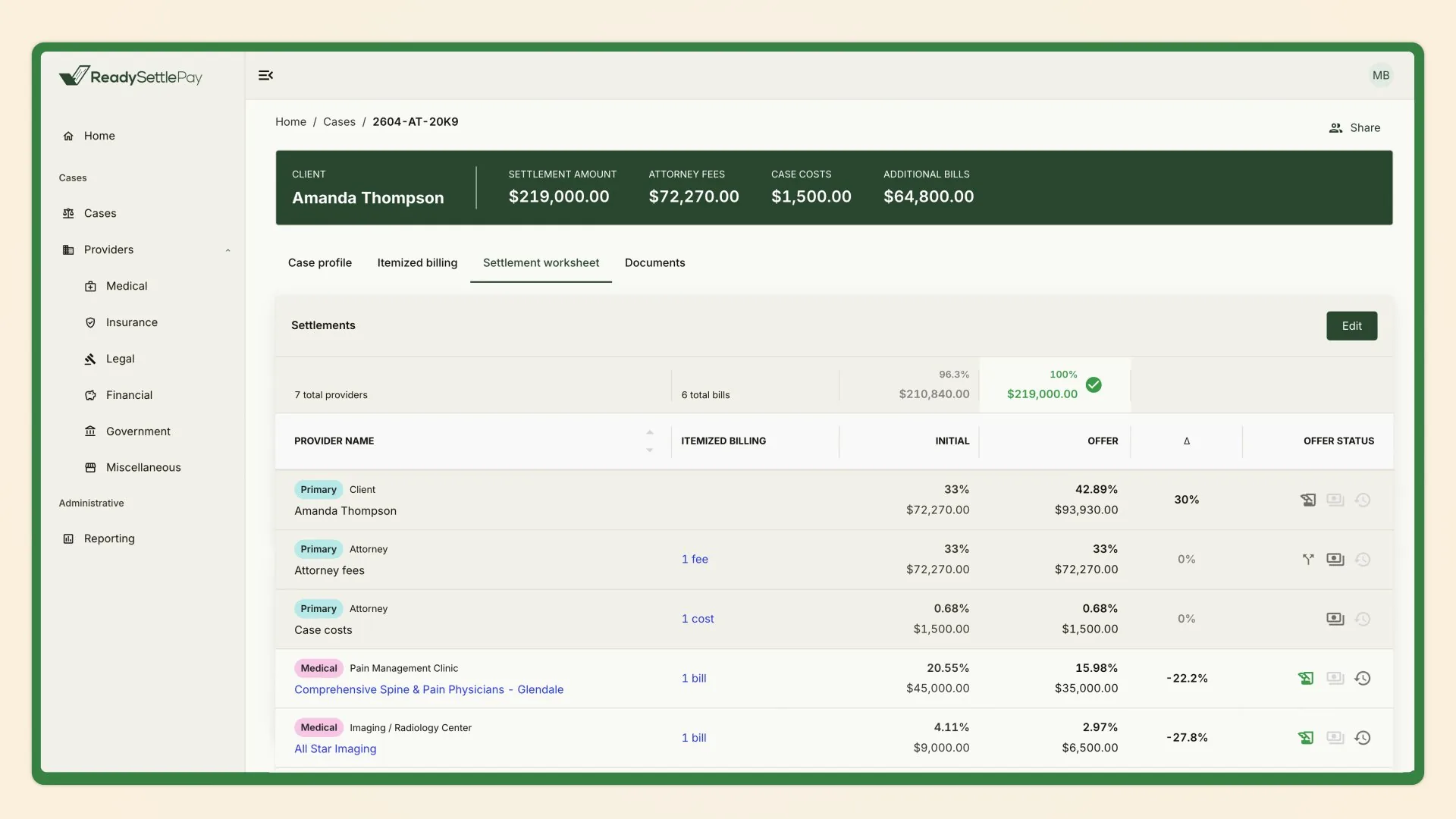
Task: Click payment icon in Attorney fees row
Action: (1335, 559)
